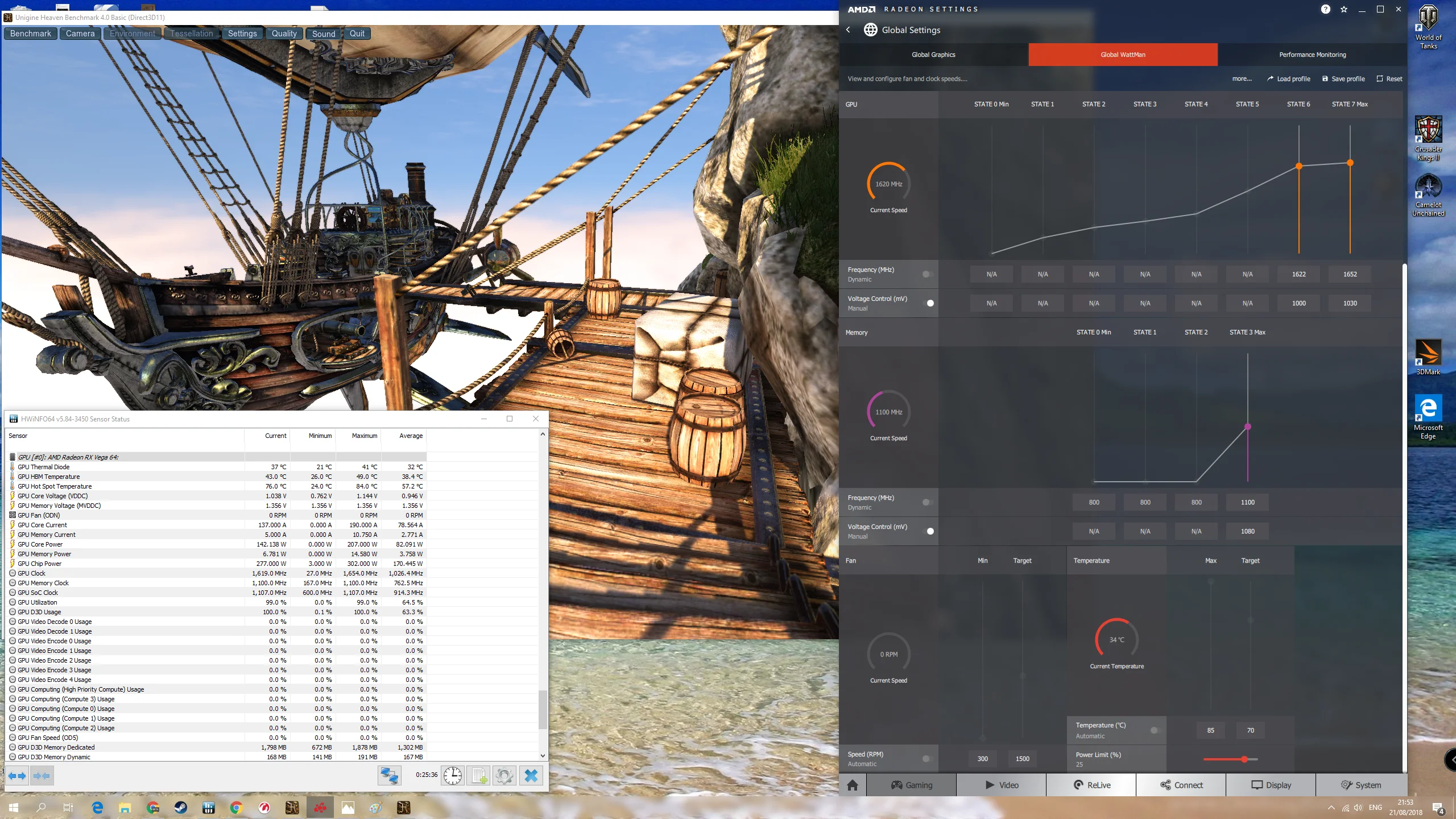The width and height of the screenshot is (1456, 819).
Task: Click the Radeon Settings favorites star icon
Action: click(x=1344, y=9)
